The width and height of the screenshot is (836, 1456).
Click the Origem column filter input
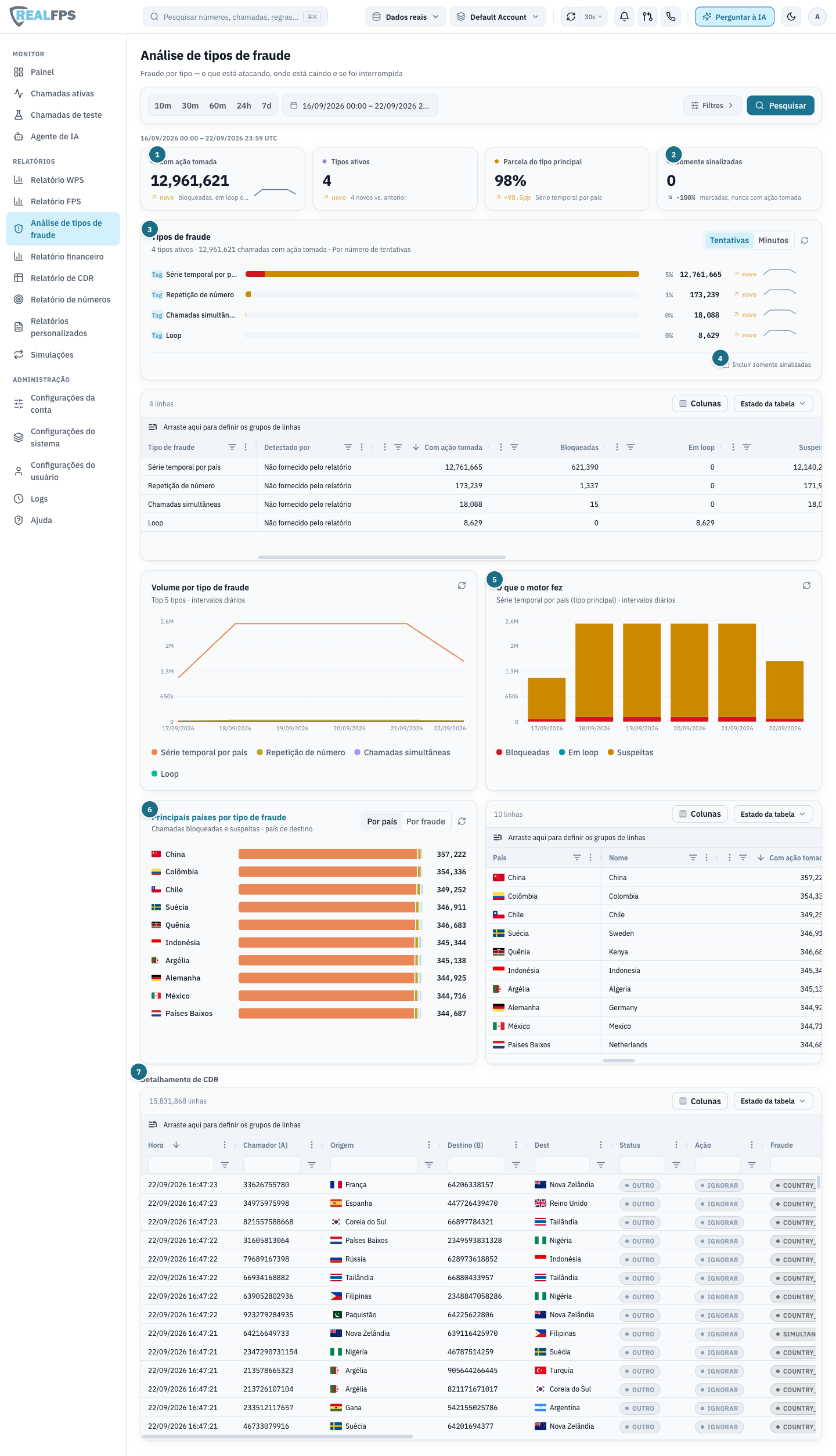pos(374,1165)
